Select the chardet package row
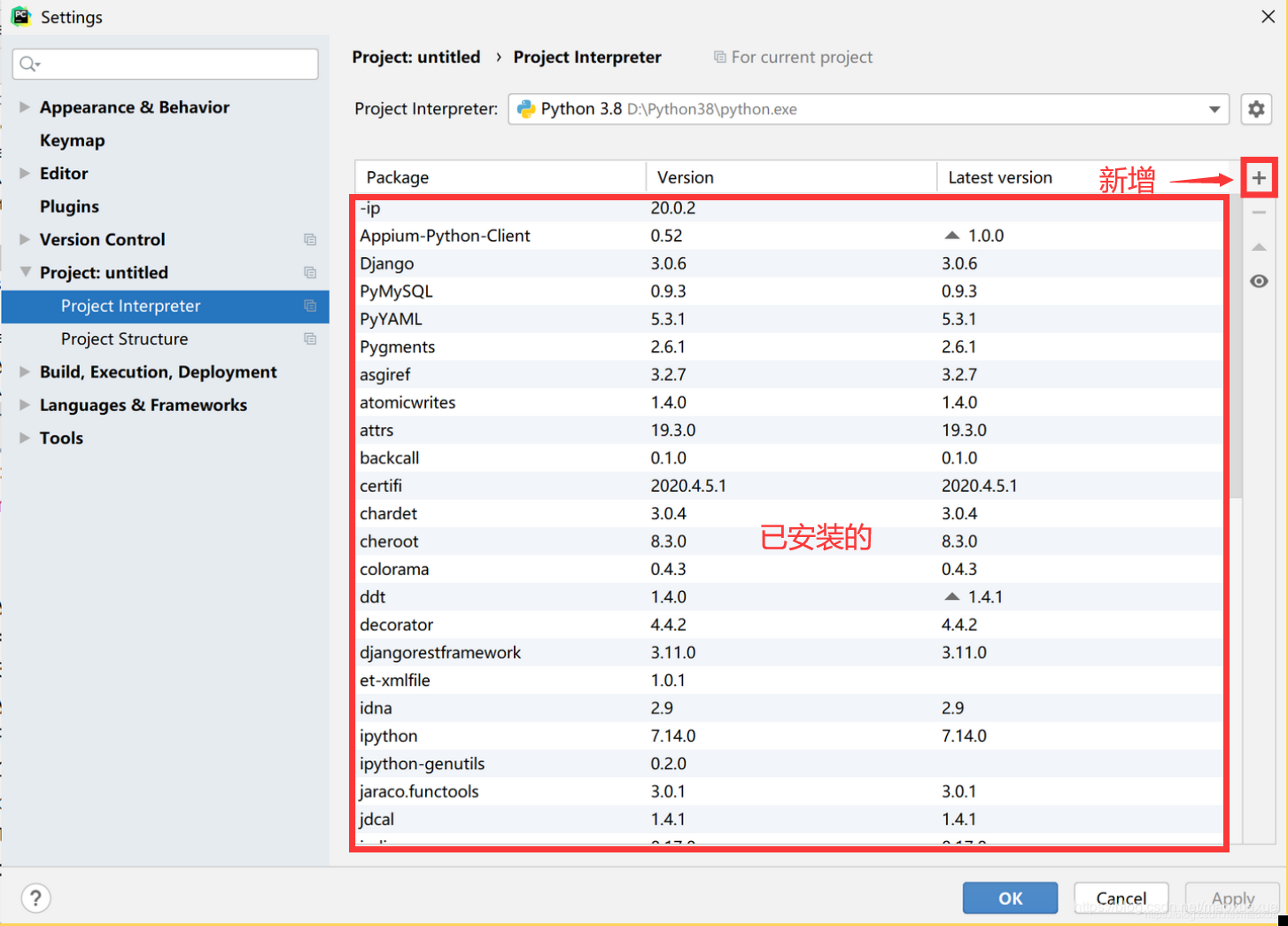 [790, 513]
